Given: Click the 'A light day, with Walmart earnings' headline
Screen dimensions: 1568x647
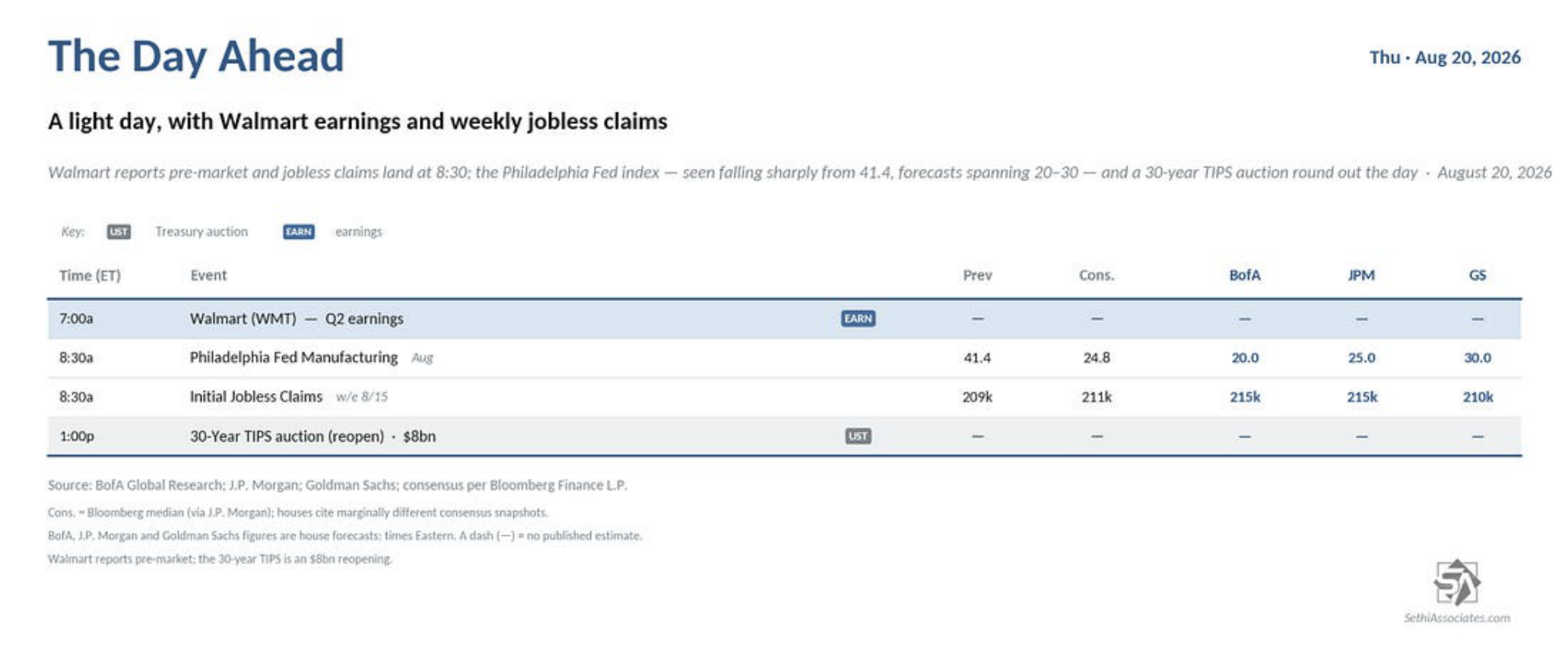Looking at the screenshot, I should click(357, 122).
